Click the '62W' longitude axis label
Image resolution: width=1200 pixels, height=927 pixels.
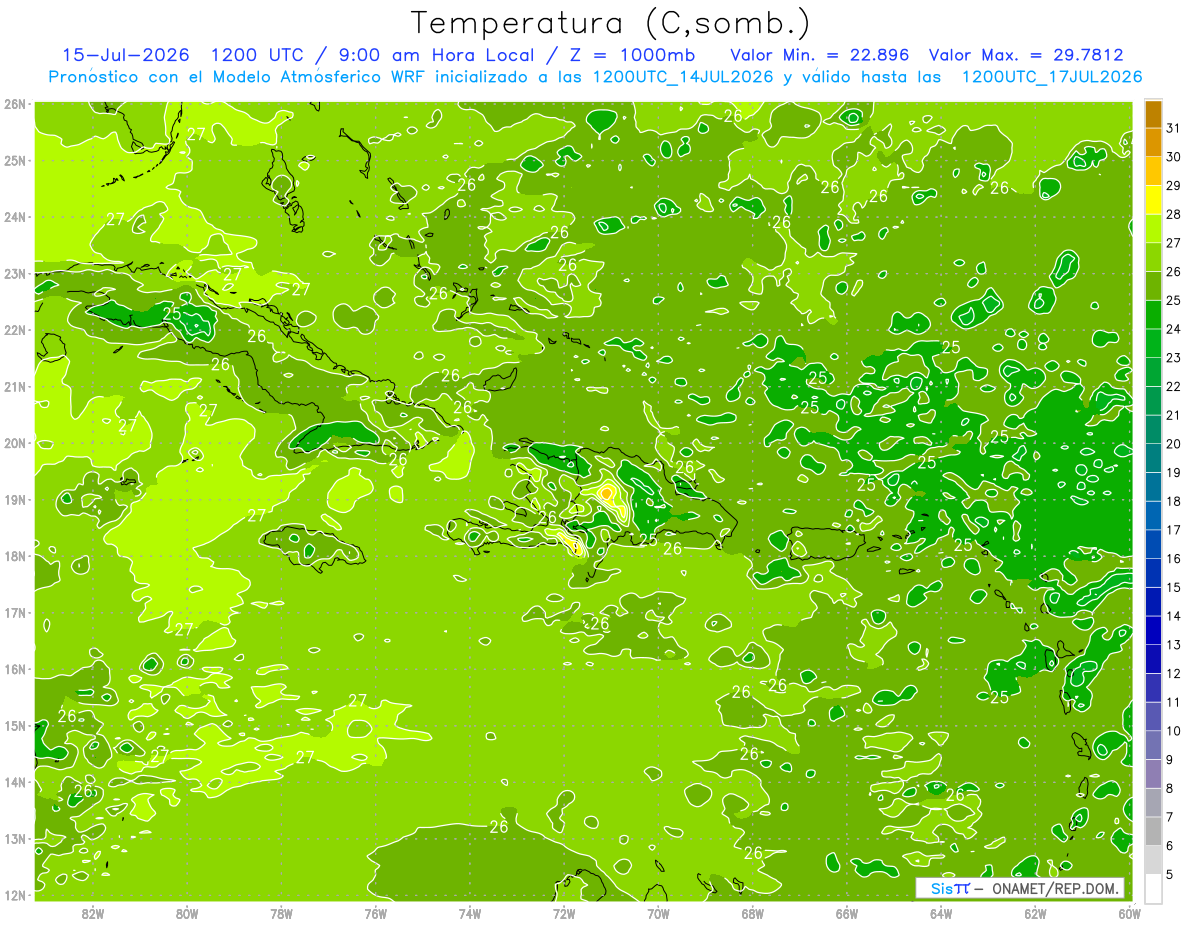[x=1035, y=913]
